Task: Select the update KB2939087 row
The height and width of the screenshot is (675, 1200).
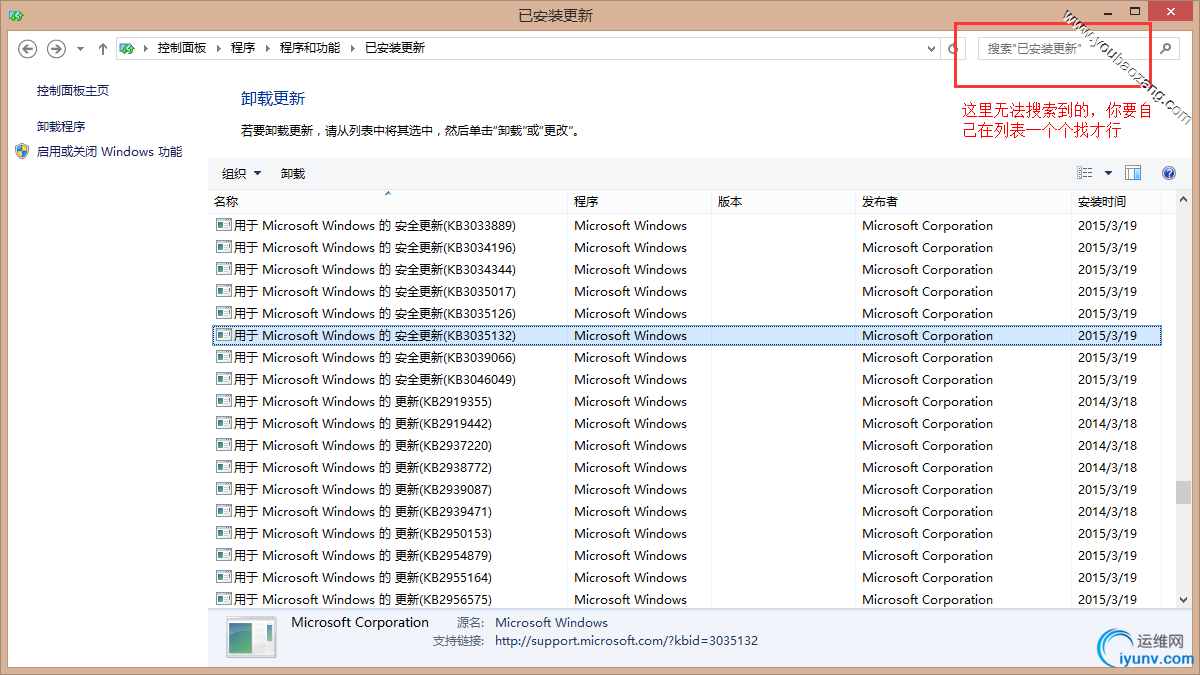Action: pos(687,489)
